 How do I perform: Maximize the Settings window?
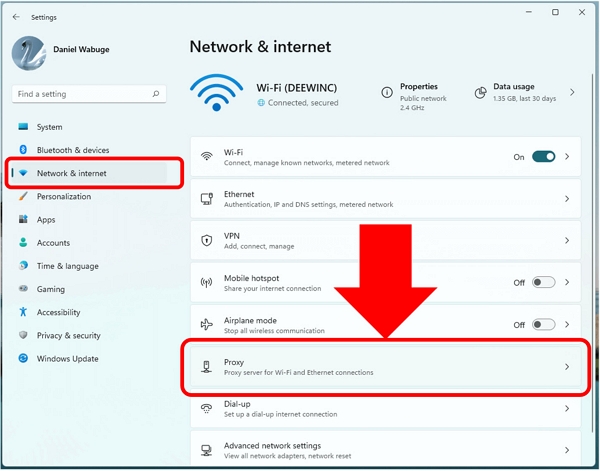tap(555, 12)
